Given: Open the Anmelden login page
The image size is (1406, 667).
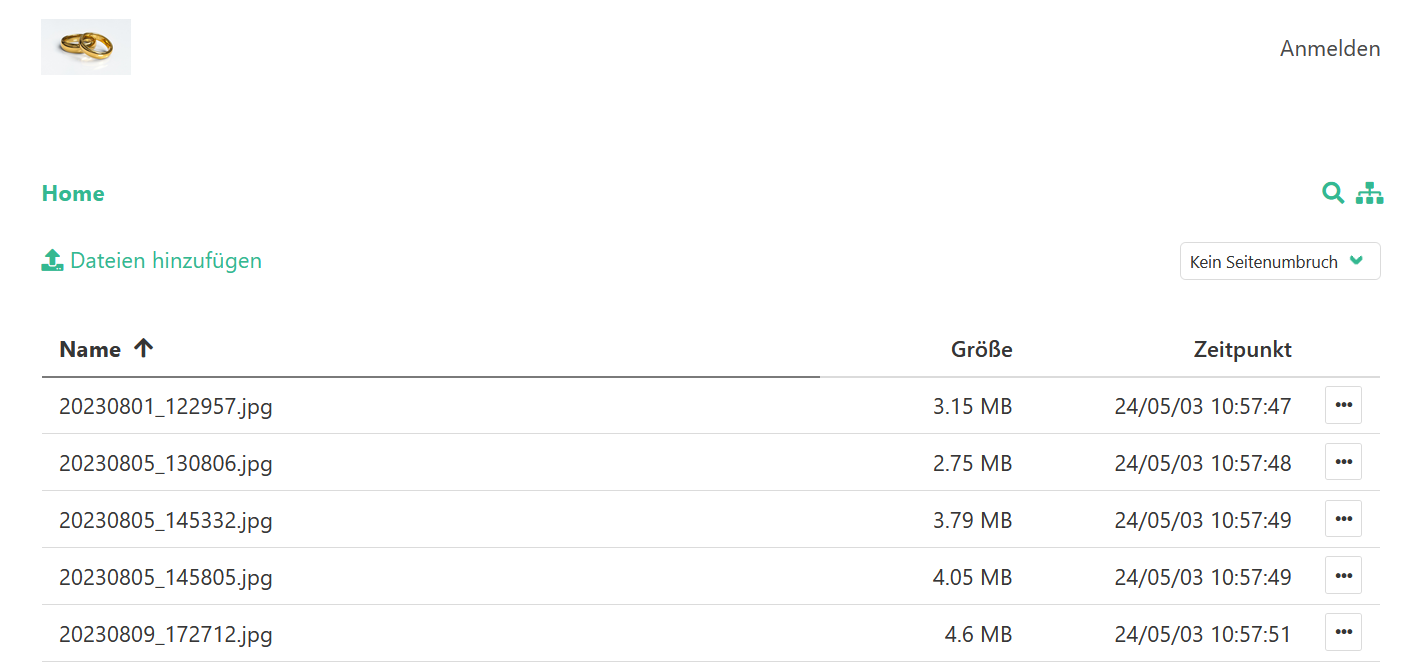Looking at the screenshot, I should tap(1330, 48).
